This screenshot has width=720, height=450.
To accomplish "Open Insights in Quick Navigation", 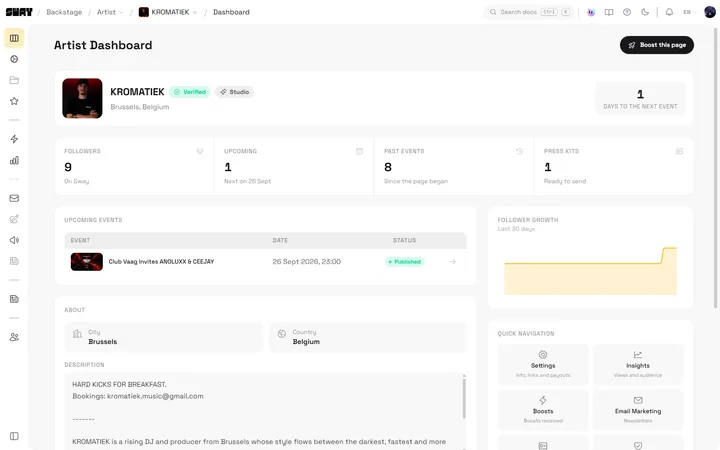I will (x=638, y=365).
